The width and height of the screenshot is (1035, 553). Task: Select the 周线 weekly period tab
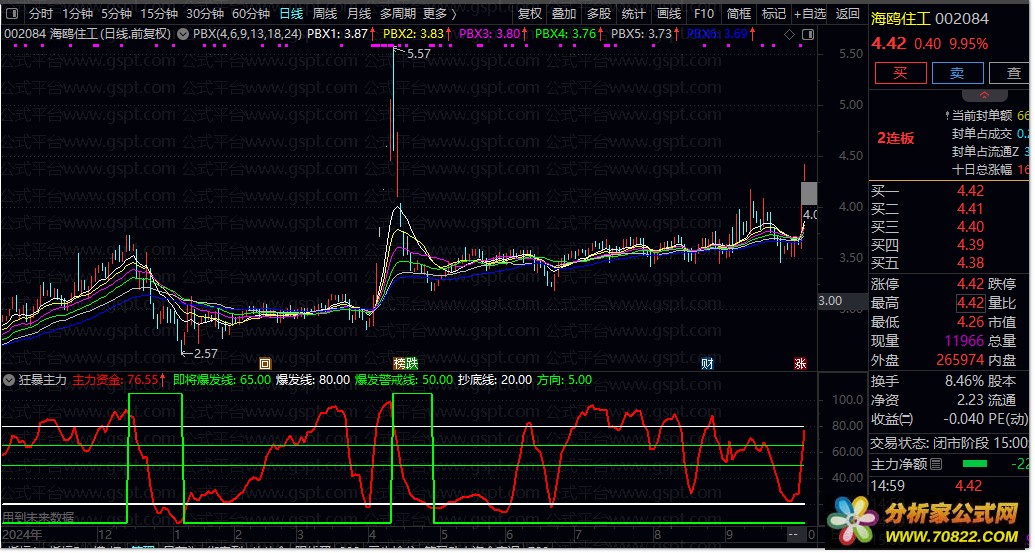(325, 14)
